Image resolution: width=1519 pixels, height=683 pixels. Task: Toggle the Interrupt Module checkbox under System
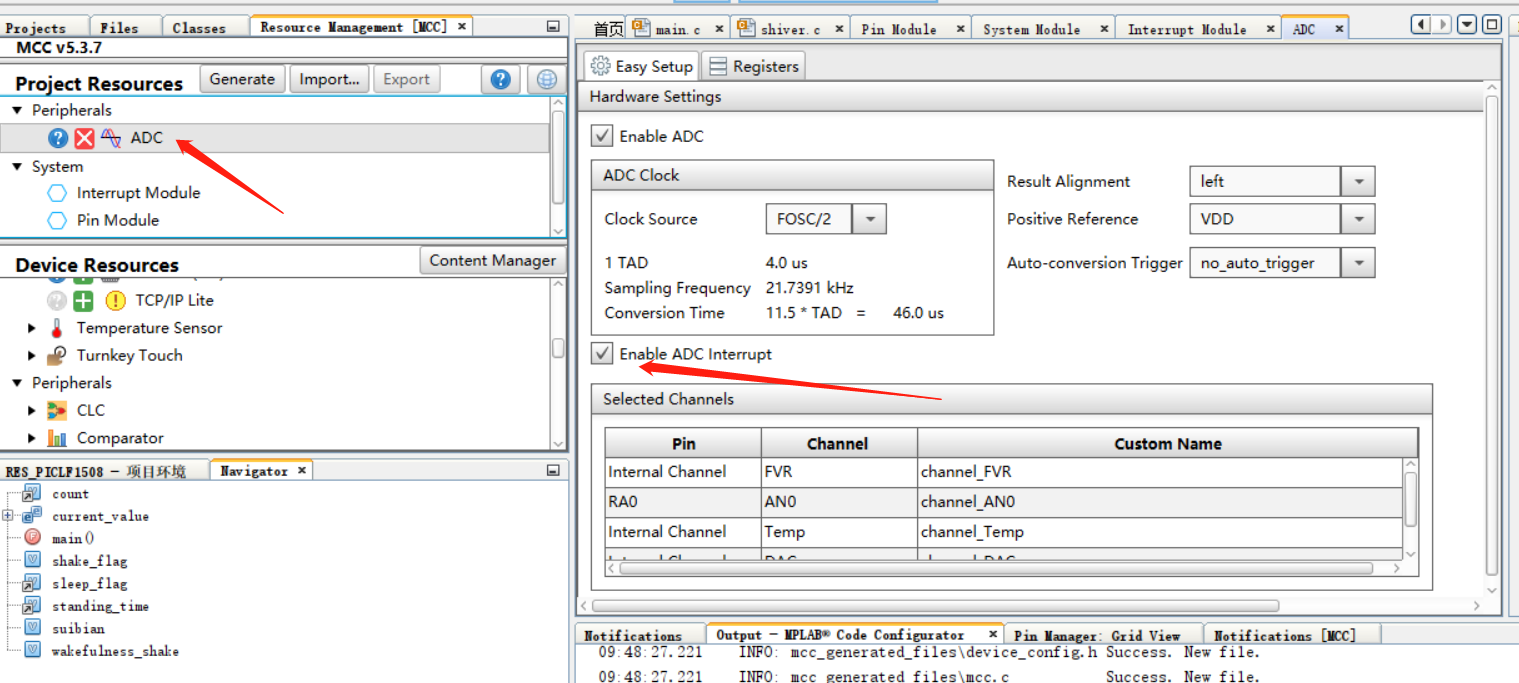57,193
